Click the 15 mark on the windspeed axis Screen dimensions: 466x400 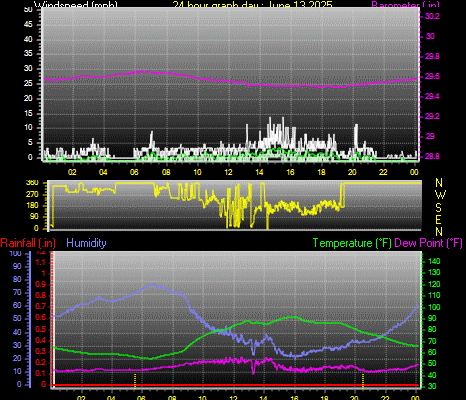tap(28, 113)
